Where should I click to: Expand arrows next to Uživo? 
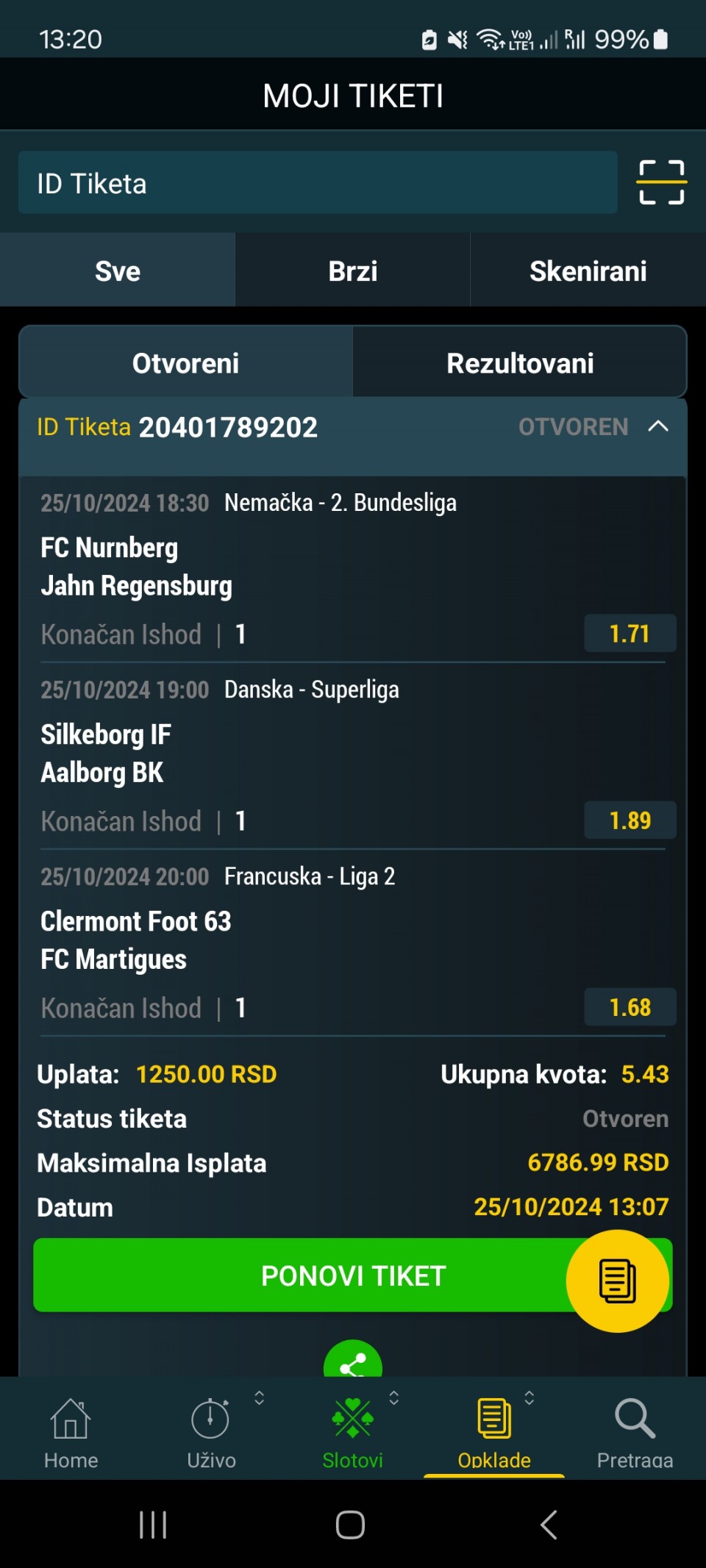click(259, 1397)
